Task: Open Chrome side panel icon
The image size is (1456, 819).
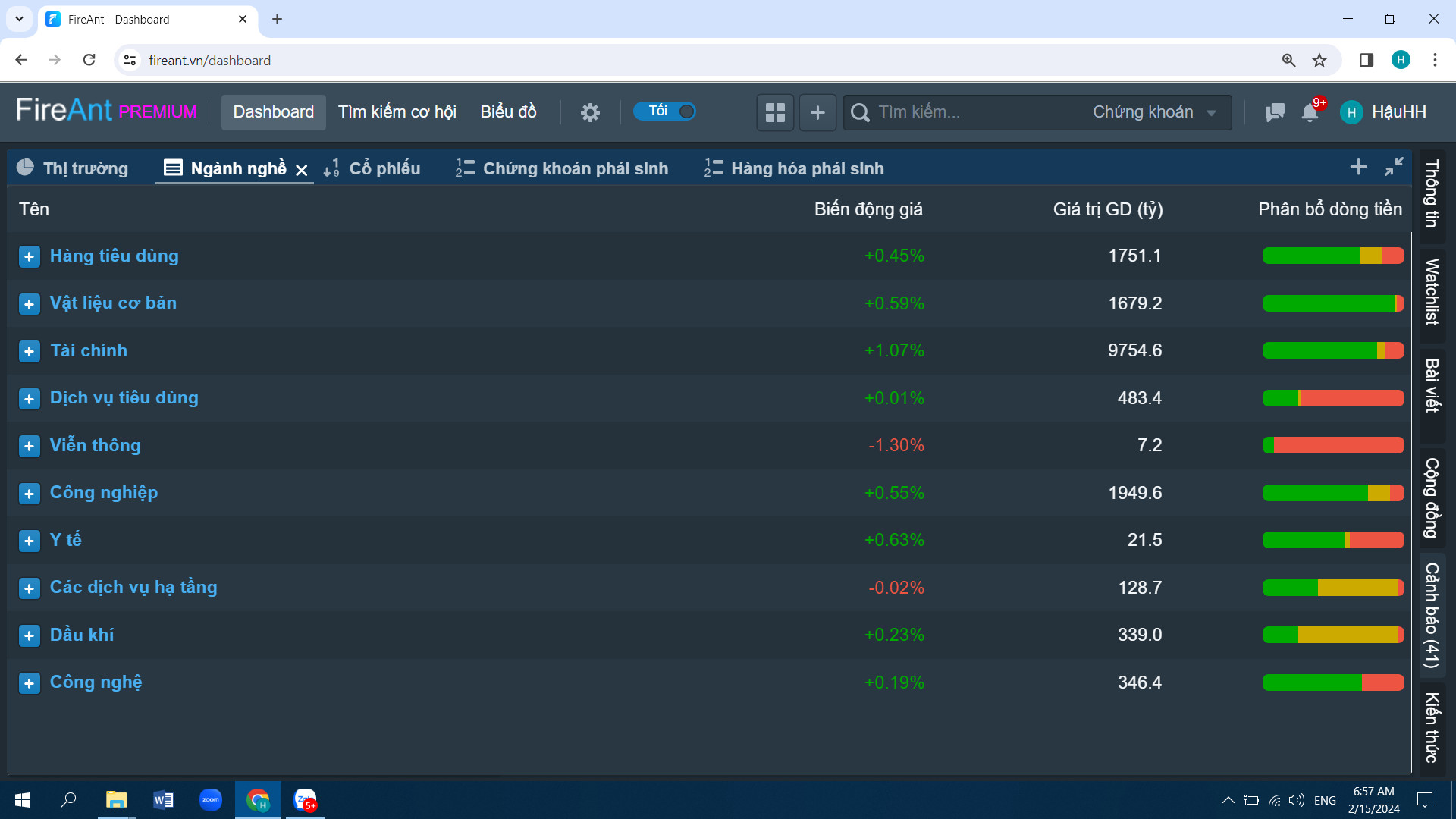Action: (1367, 60)
